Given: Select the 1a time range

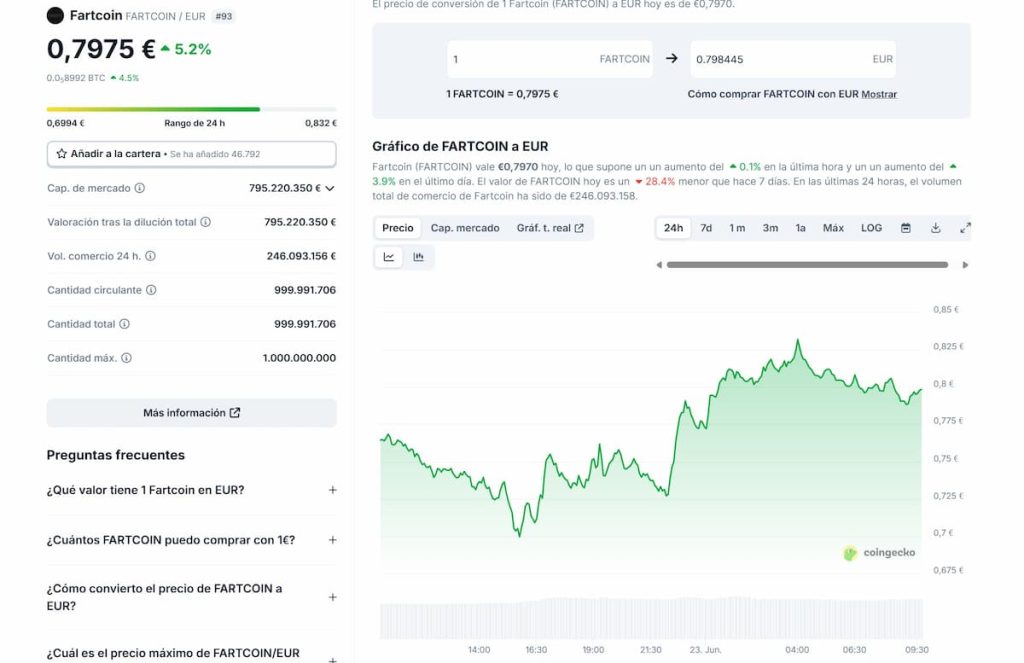Looking at the screenshot, I should (x=801, y=228).
